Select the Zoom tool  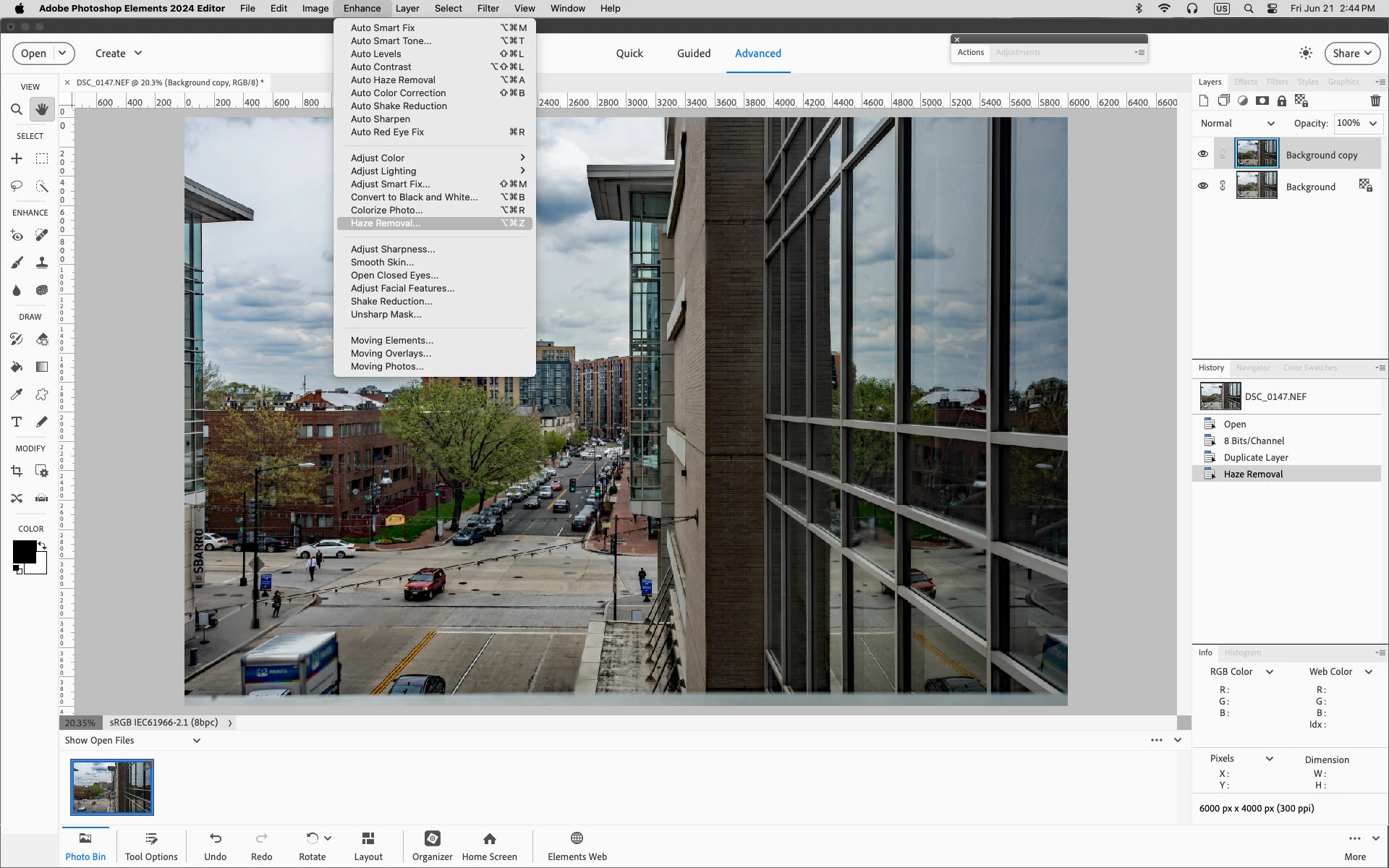pos(16,109)
